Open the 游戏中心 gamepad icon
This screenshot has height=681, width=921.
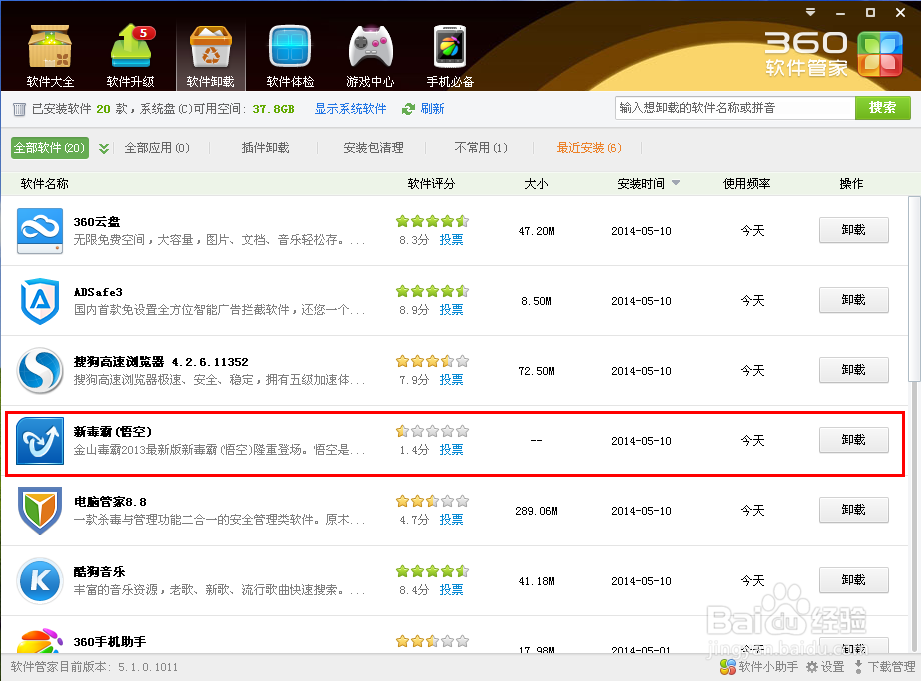370,55
